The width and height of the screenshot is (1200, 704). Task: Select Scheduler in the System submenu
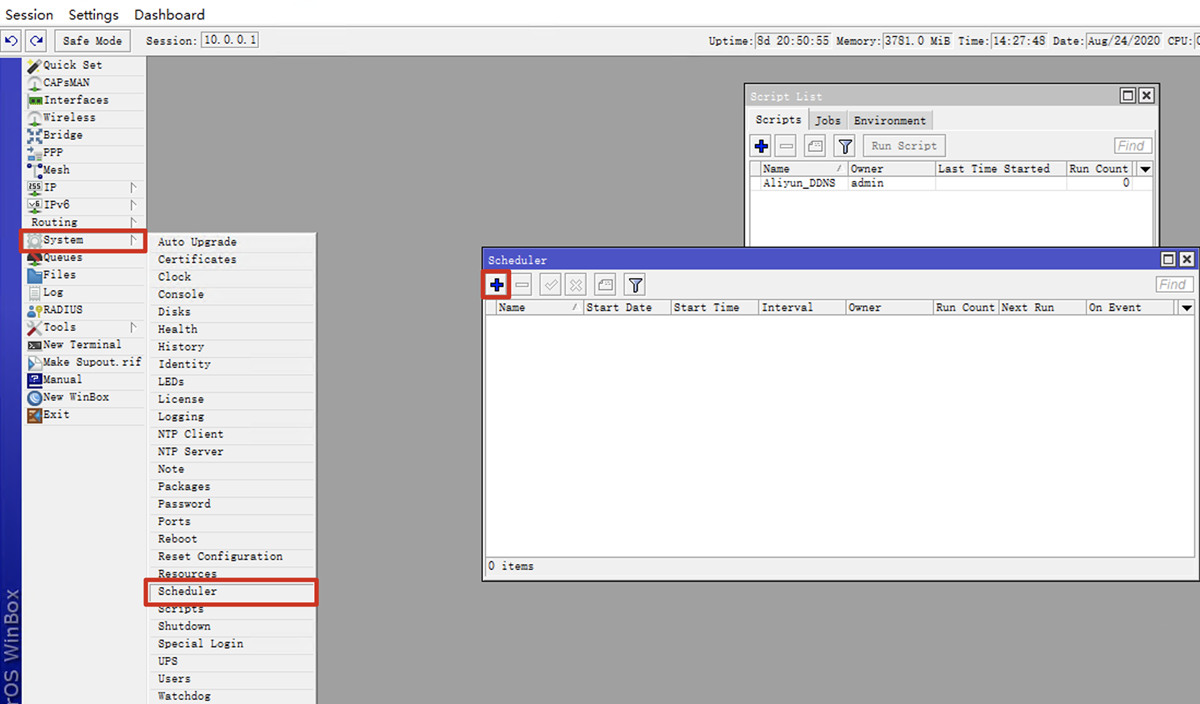187,591
